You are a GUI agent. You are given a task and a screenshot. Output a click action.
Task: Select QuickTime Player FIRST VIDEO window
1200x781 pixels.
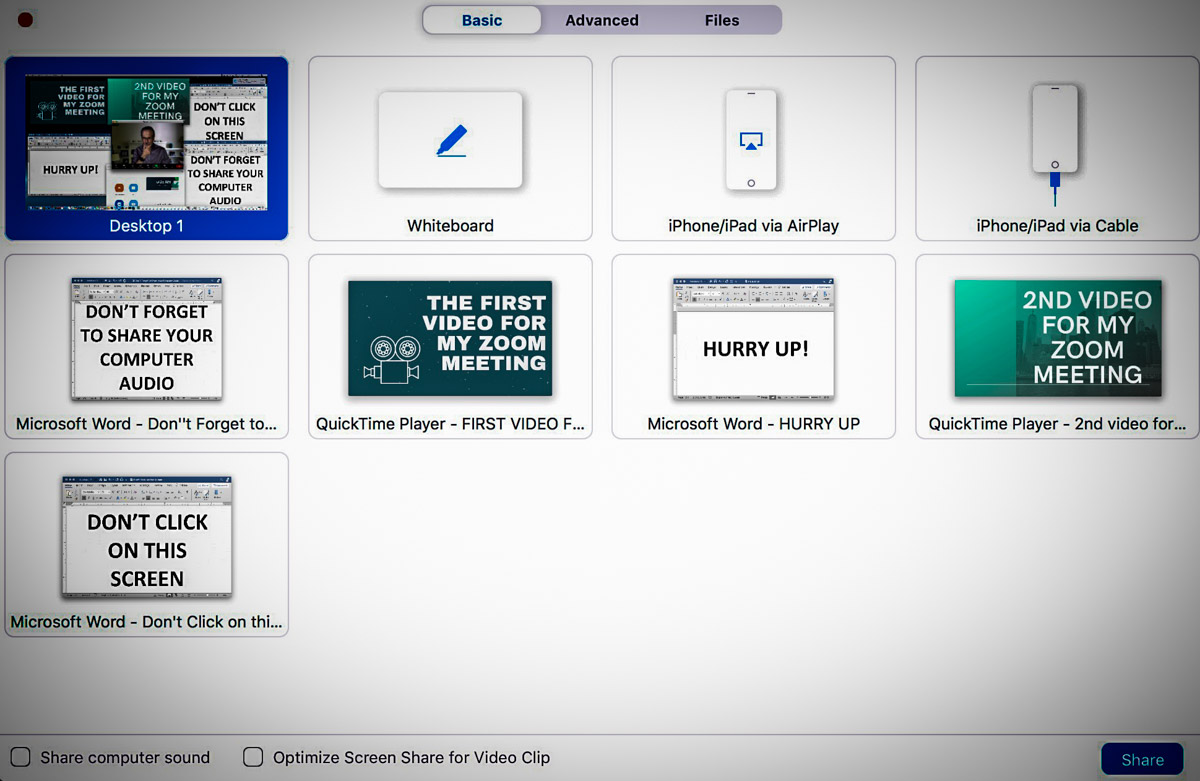coord(450,338)
